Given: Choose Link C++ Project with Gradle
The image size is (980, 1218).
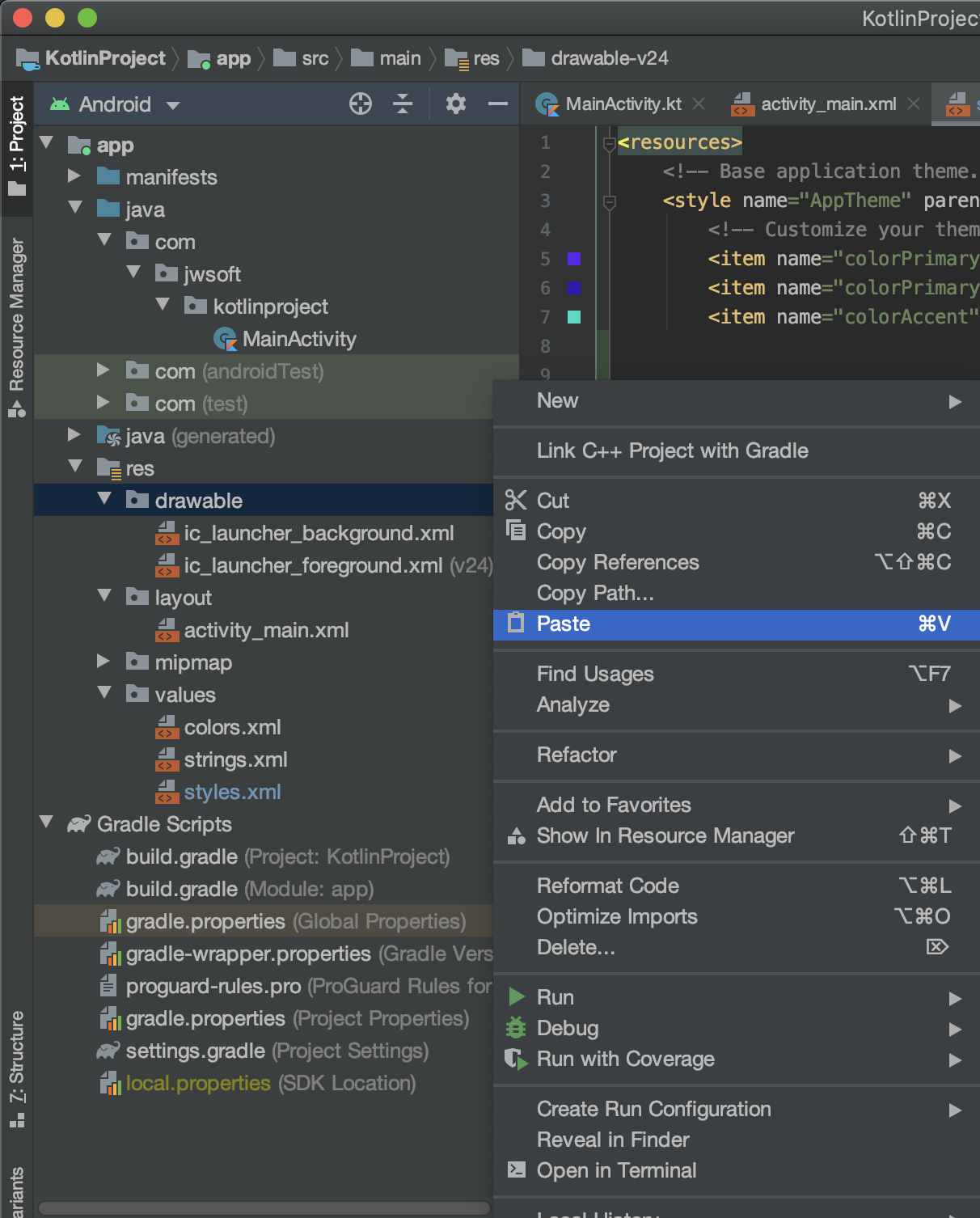Looking at the screenshot, I should click(736, 450).
